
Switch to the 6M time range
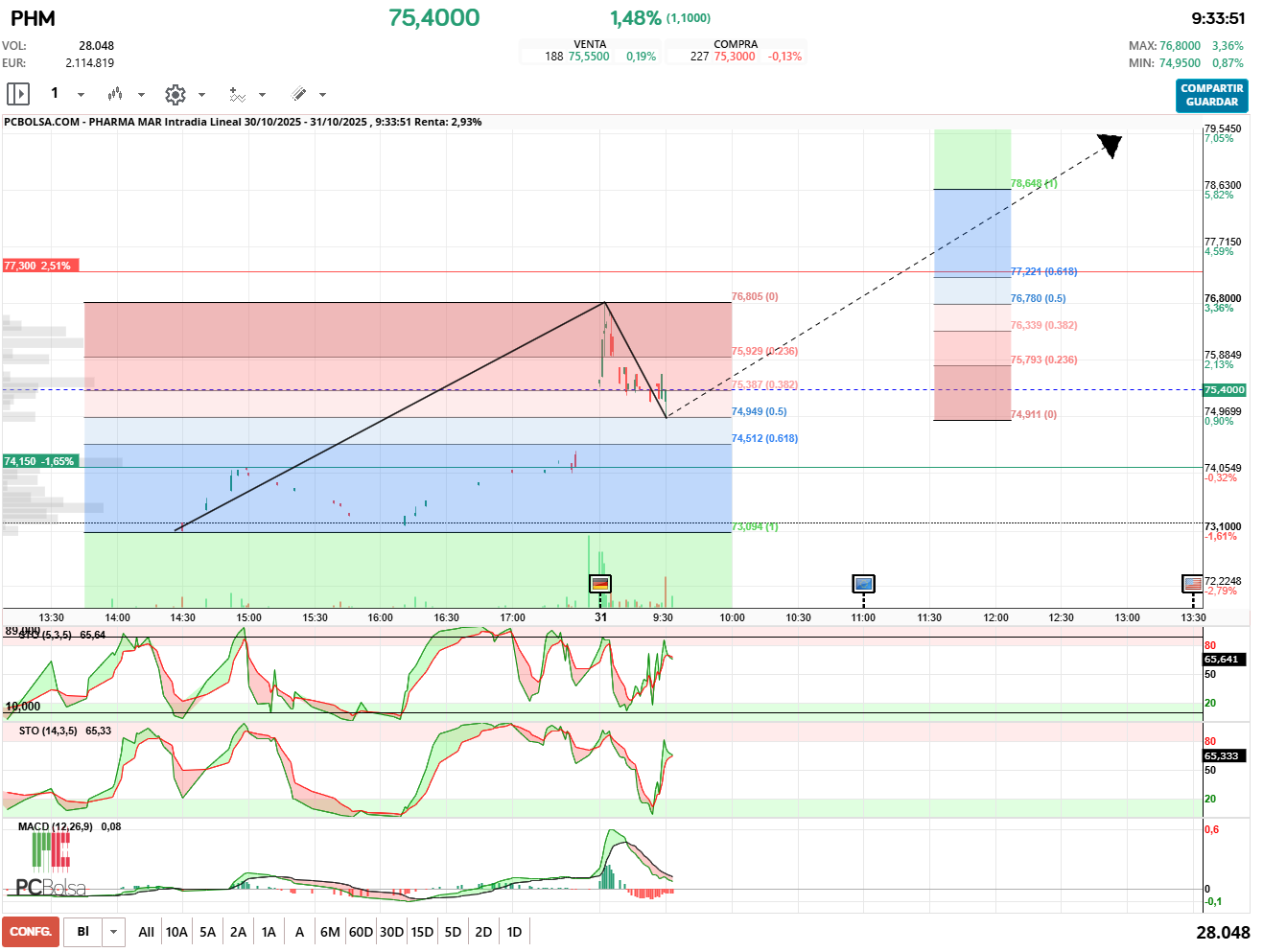tap(329, 931)
